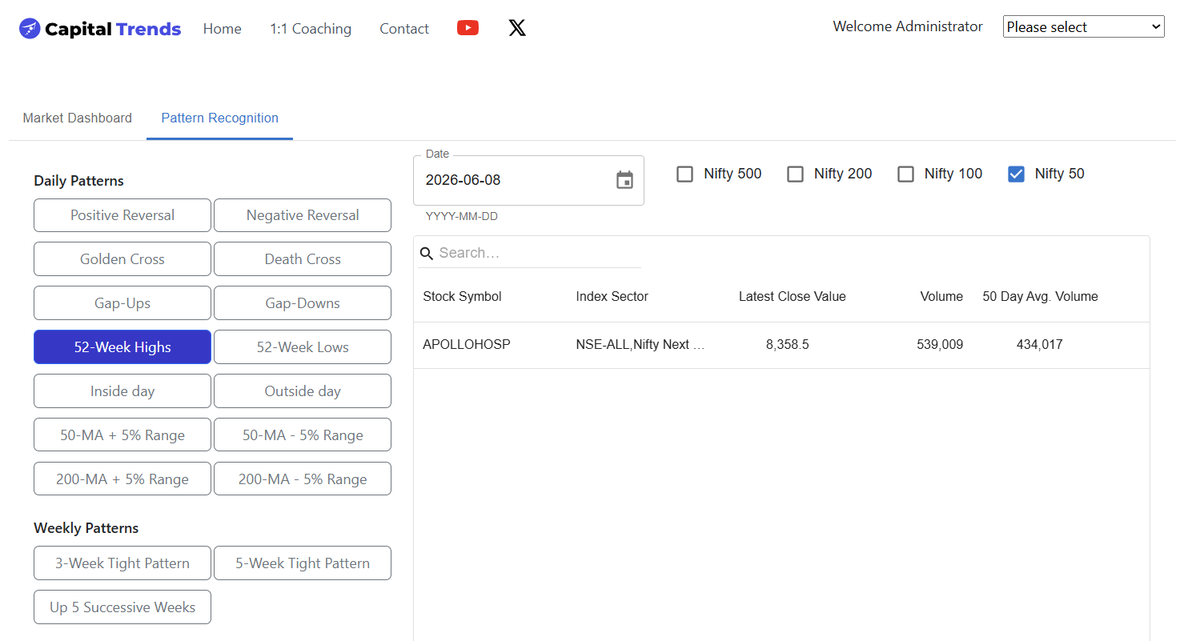Click Up 5 Successive Weeks
Viewport: 1200px width, 641px height.
[122, 607]
